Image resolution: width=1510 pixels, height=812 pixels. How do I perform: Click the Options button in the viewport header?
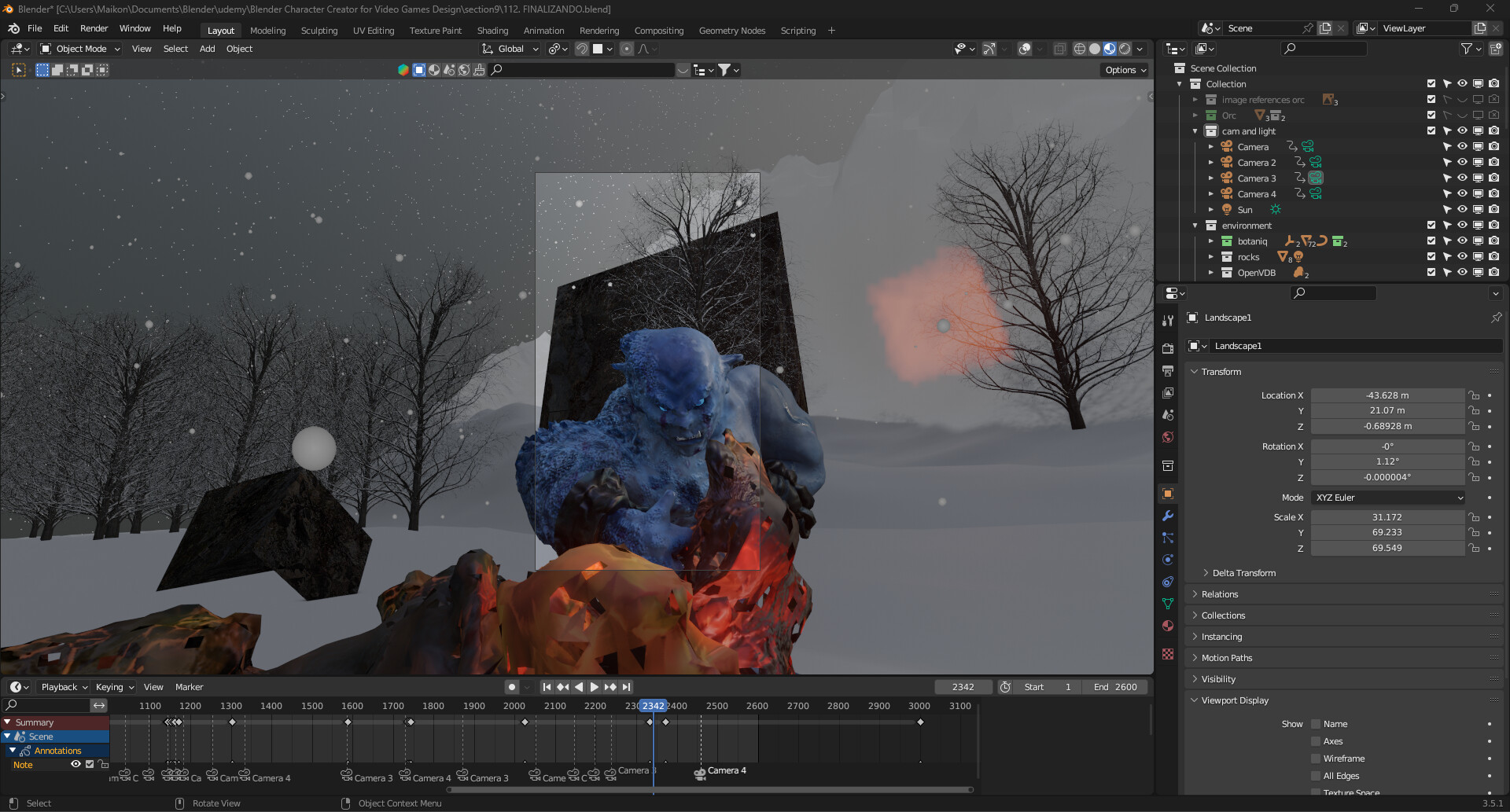1124,70
